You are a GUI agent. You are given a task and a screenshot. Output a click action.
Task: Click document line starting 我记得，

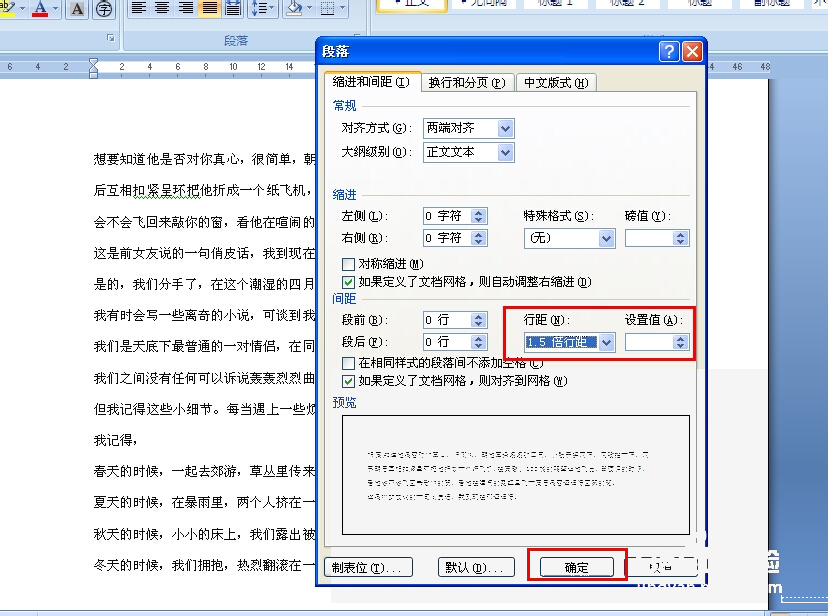pos(116,440)
